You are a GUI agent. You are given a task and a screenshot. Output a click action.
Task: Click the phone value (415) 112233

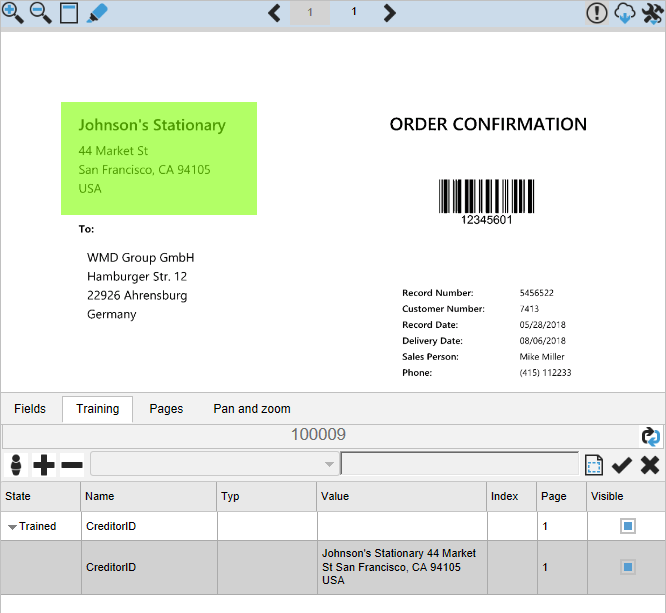click(x=545, y=373)
